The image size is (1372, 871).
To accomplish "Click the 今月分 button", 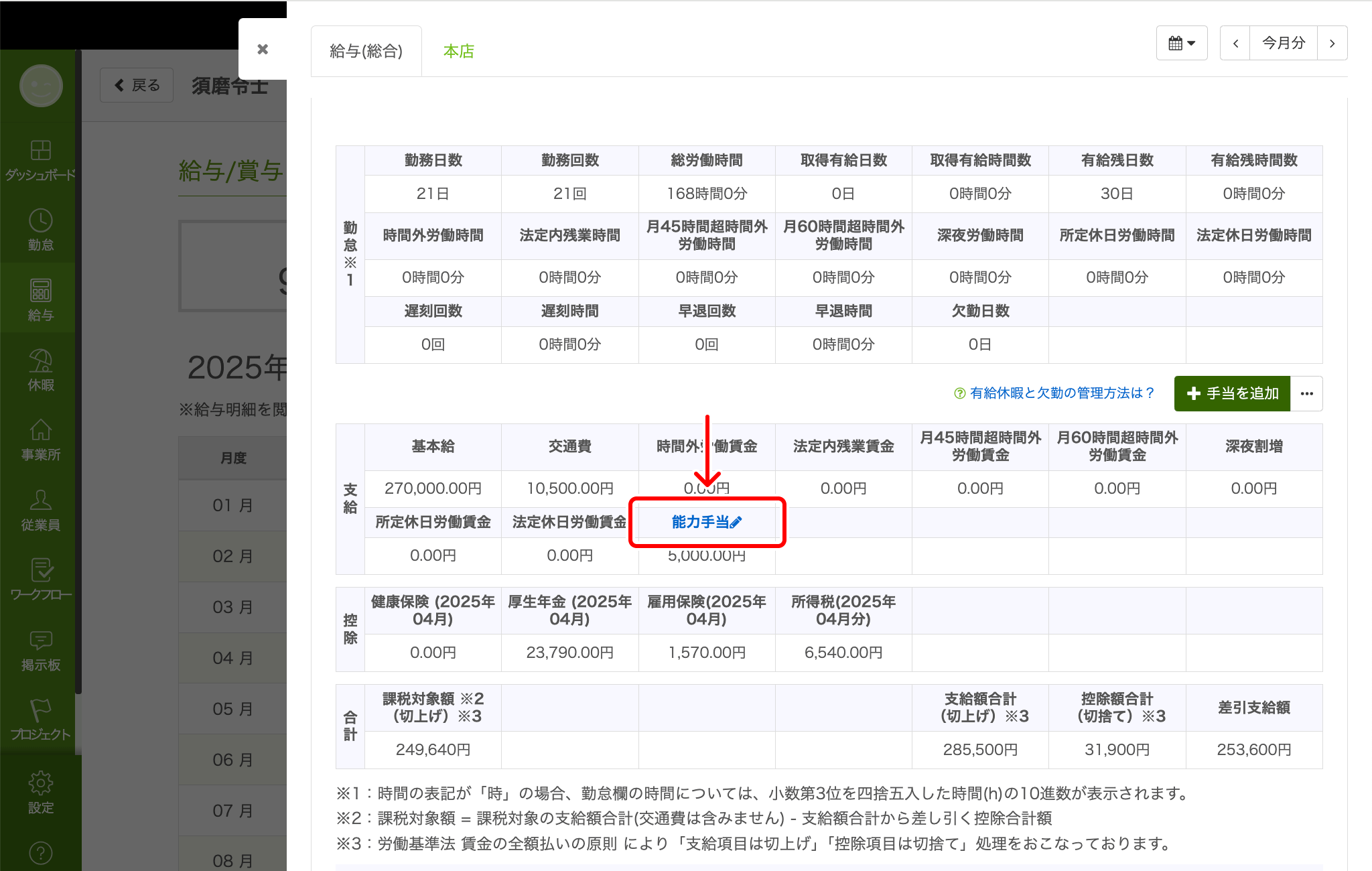I will click(x=1284, y=43).
